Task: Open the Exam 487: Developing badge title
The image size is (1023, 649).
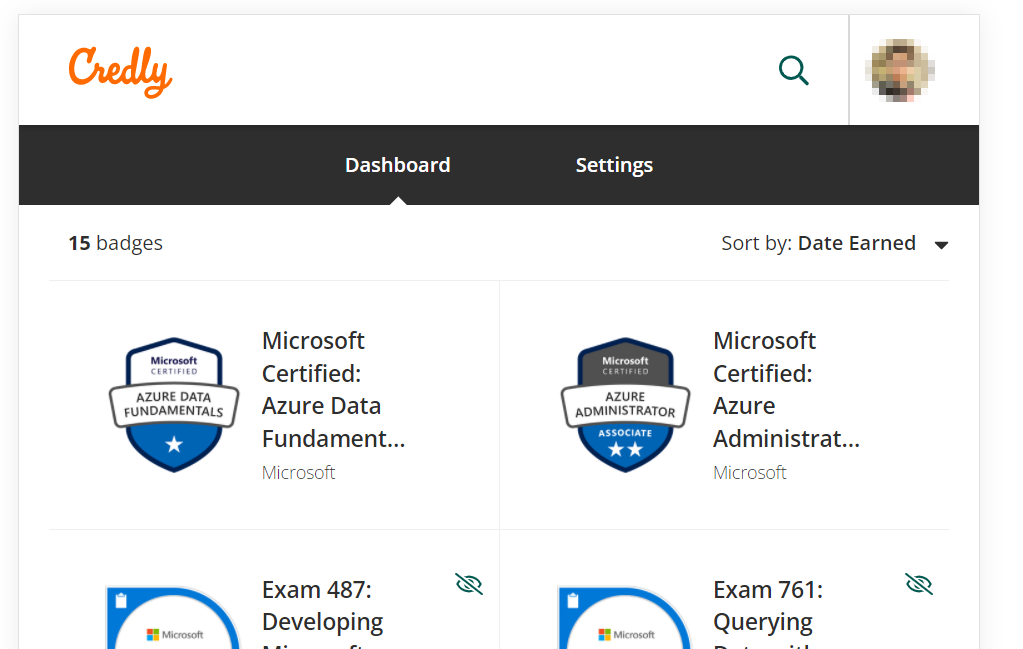Action: 322,613
